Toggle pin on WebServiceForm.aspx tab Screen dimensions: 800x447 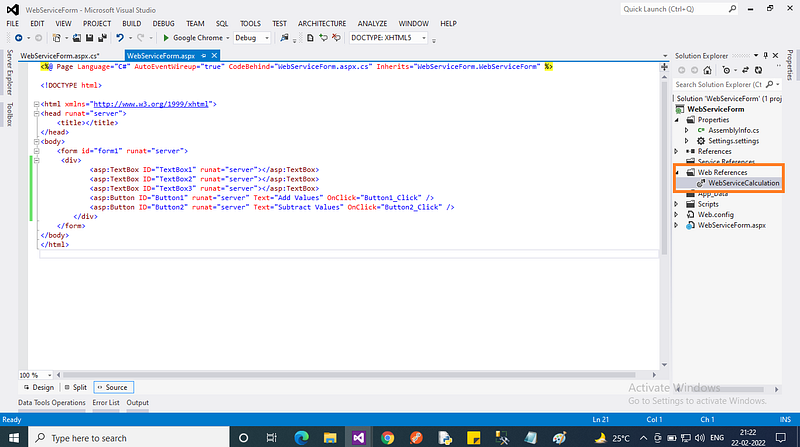point(204,56)
